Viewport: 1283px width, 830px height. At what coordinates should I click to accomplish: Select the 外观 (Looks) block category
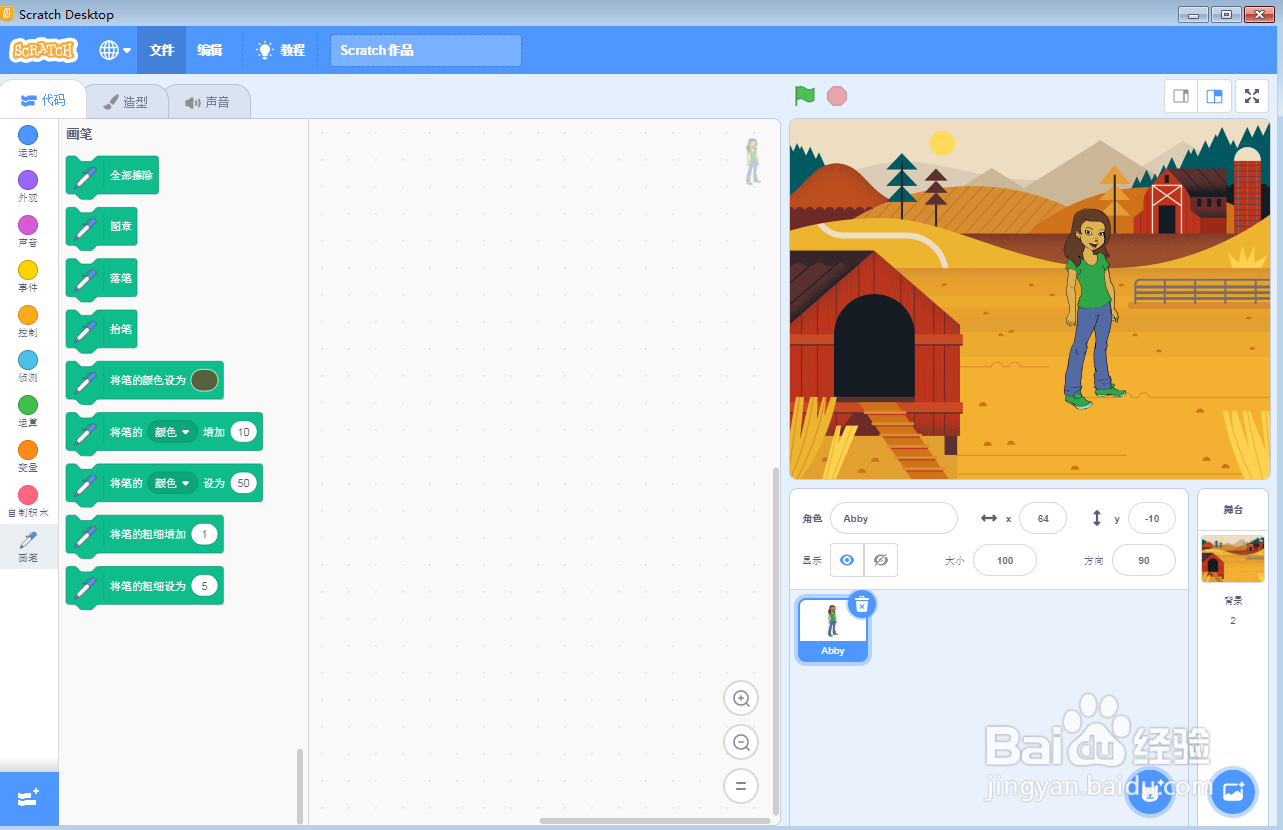(27, 185)
